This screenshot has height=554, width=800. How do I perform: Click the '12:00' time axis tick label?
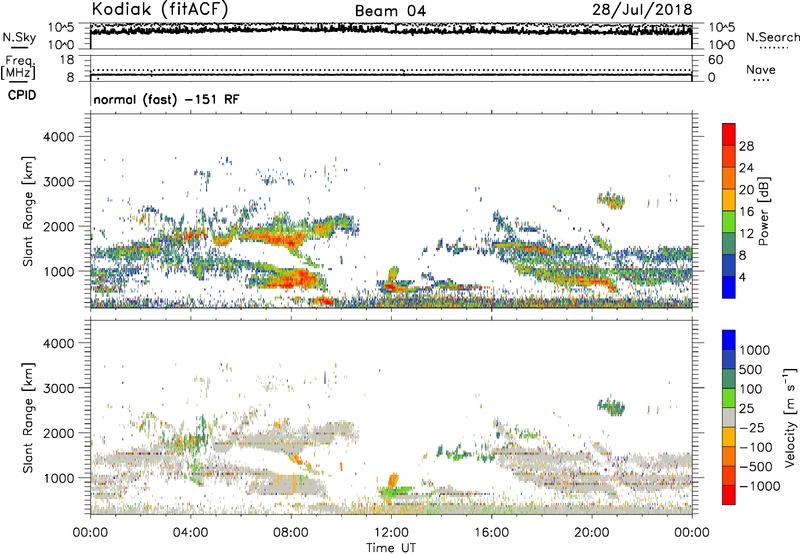[x=391, y=533]
